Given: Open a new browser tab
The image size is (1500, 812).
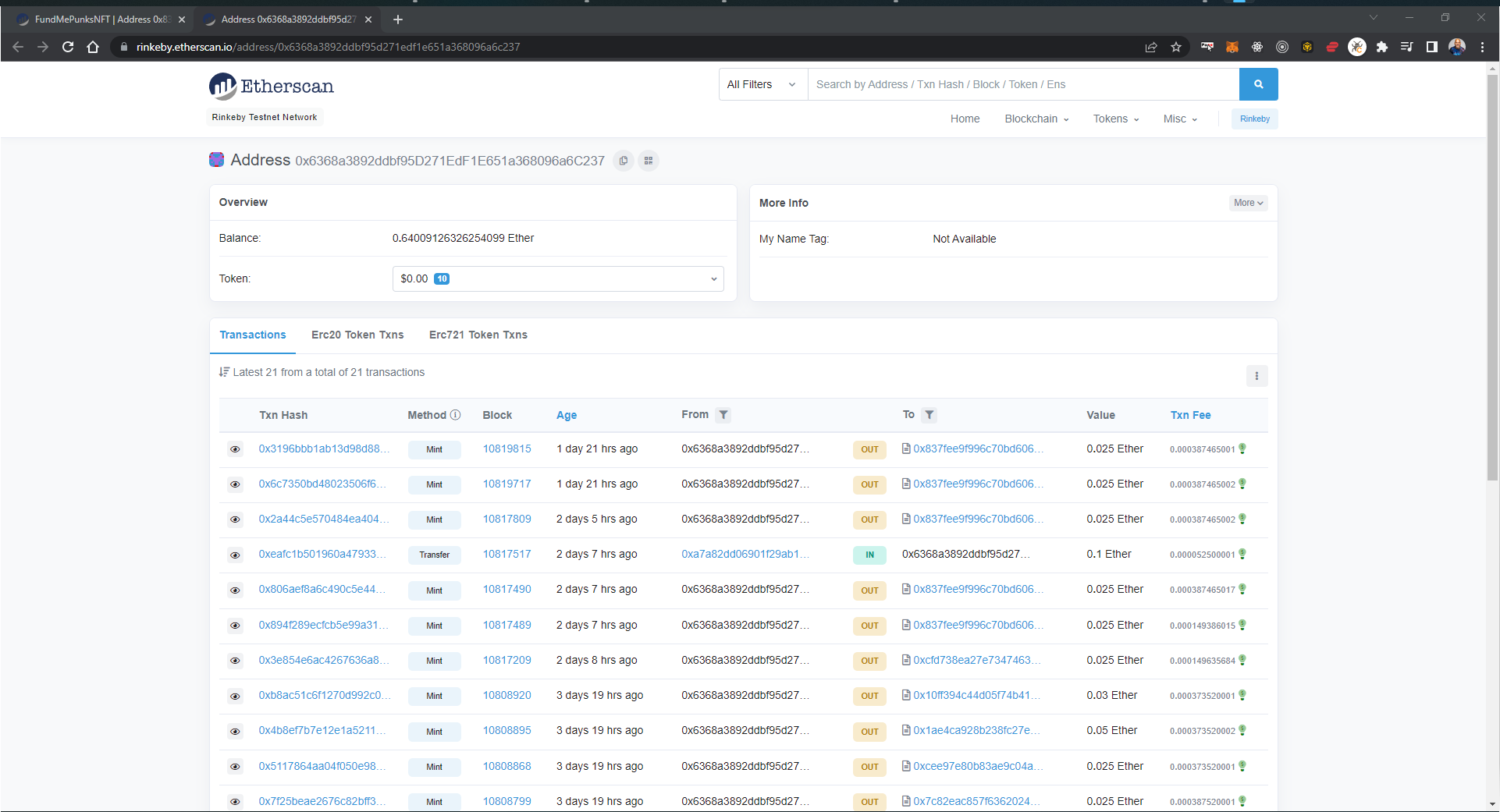Looking at the screenshot, I should click(x=398, y=20).
